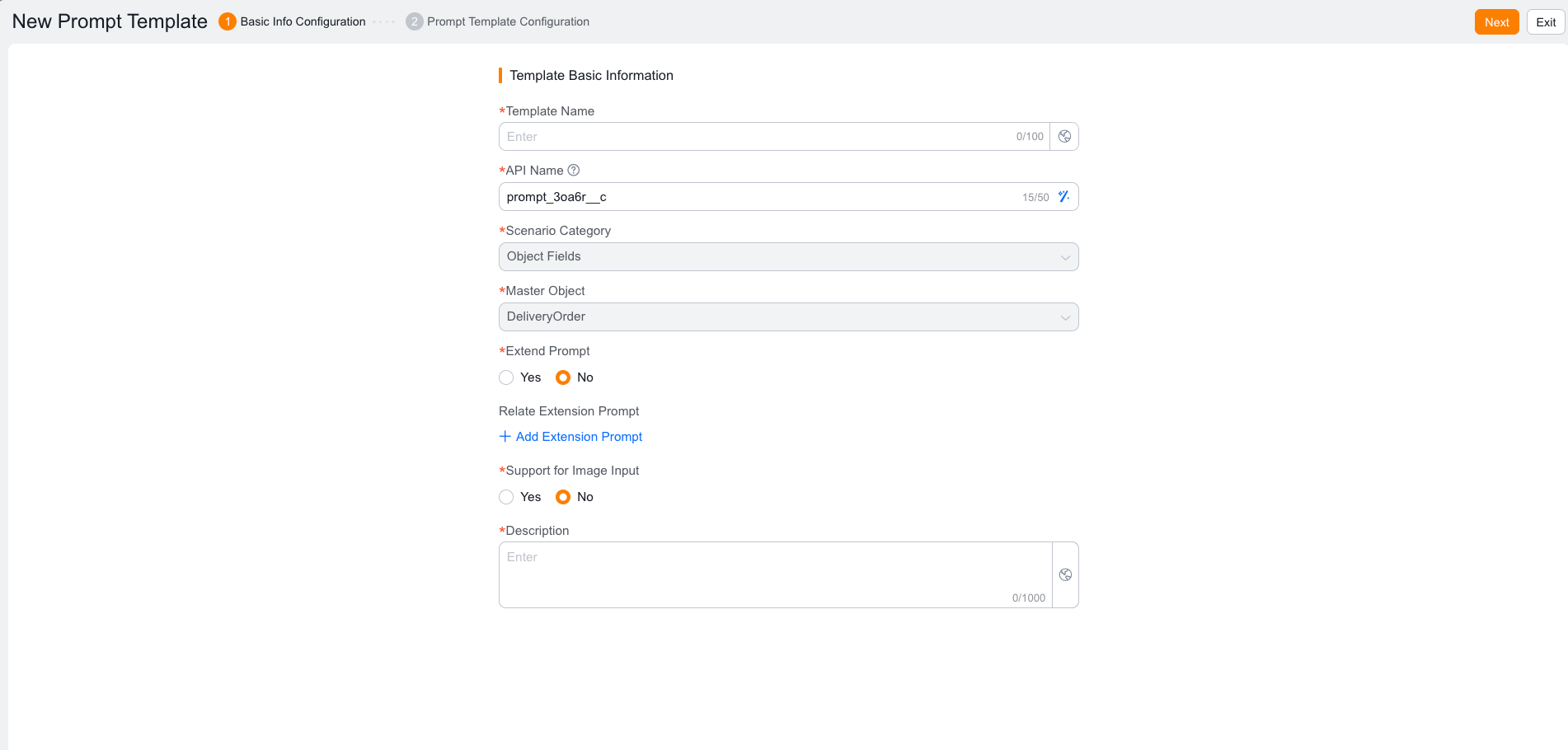Select No for Extend Prompt
Screen dimensions: 1568x750
tap(563, 377)
